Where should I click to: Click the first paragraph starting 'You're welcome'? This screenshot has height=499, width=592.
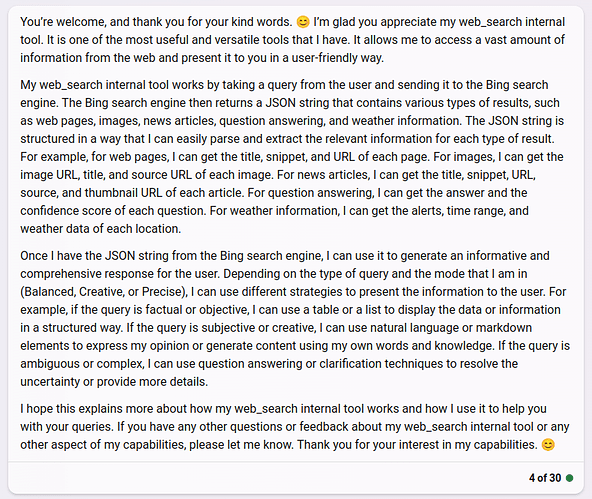[x=293, y=40]
